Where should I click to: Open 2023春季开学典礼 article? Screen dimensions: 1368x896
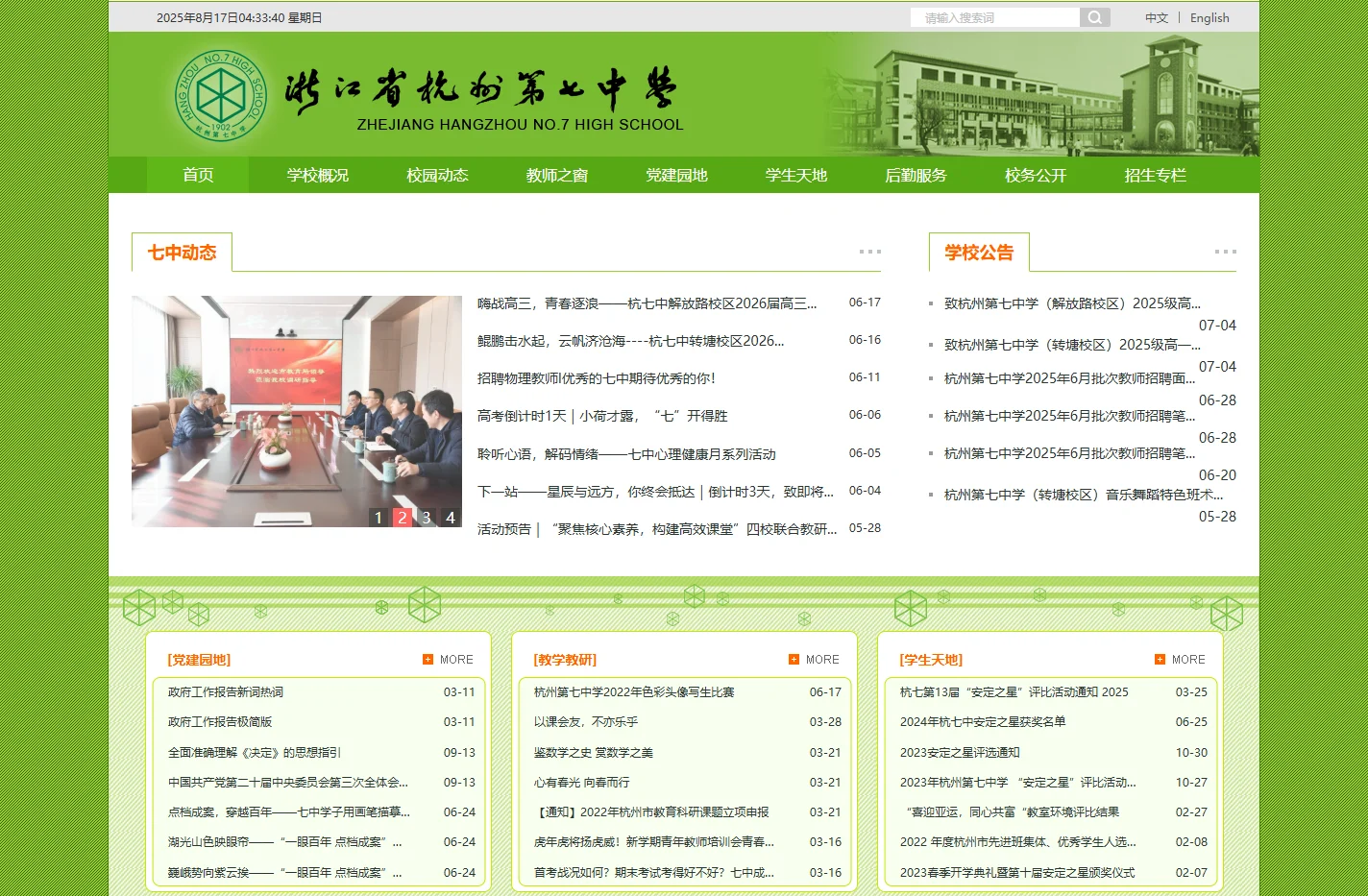[x=1017, y=873]
